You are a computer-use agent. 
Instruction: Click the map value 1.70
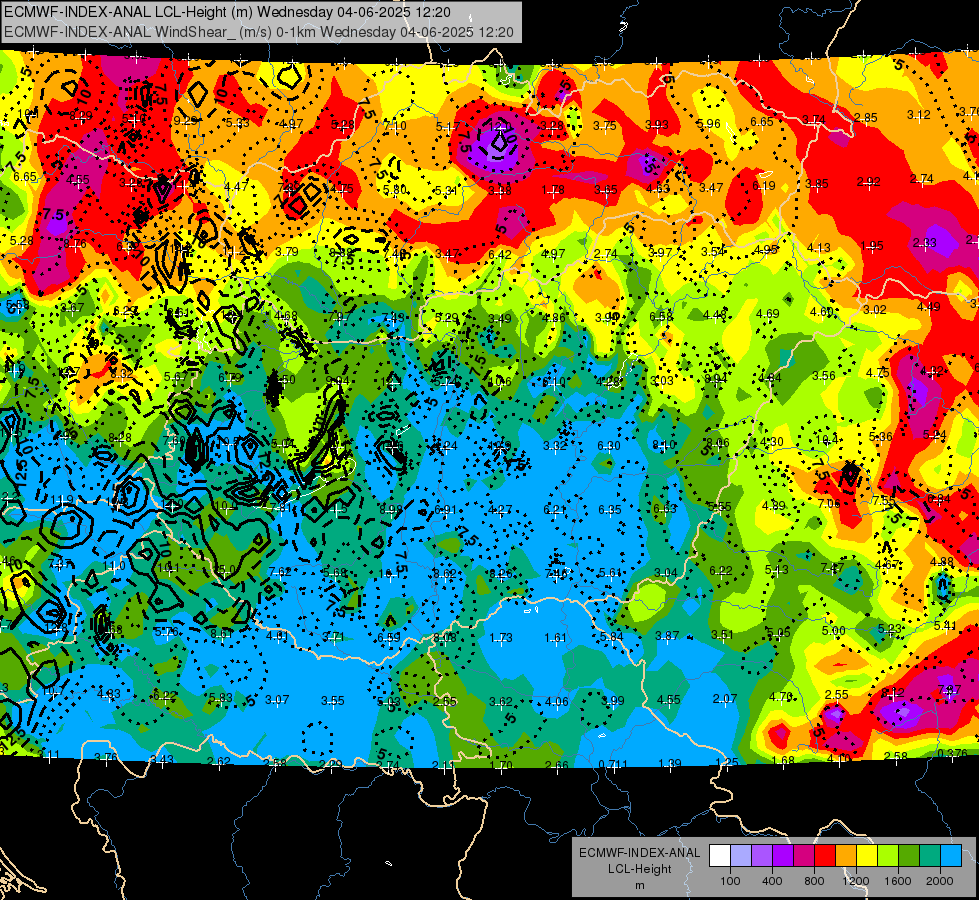click(x=501, y=765)
